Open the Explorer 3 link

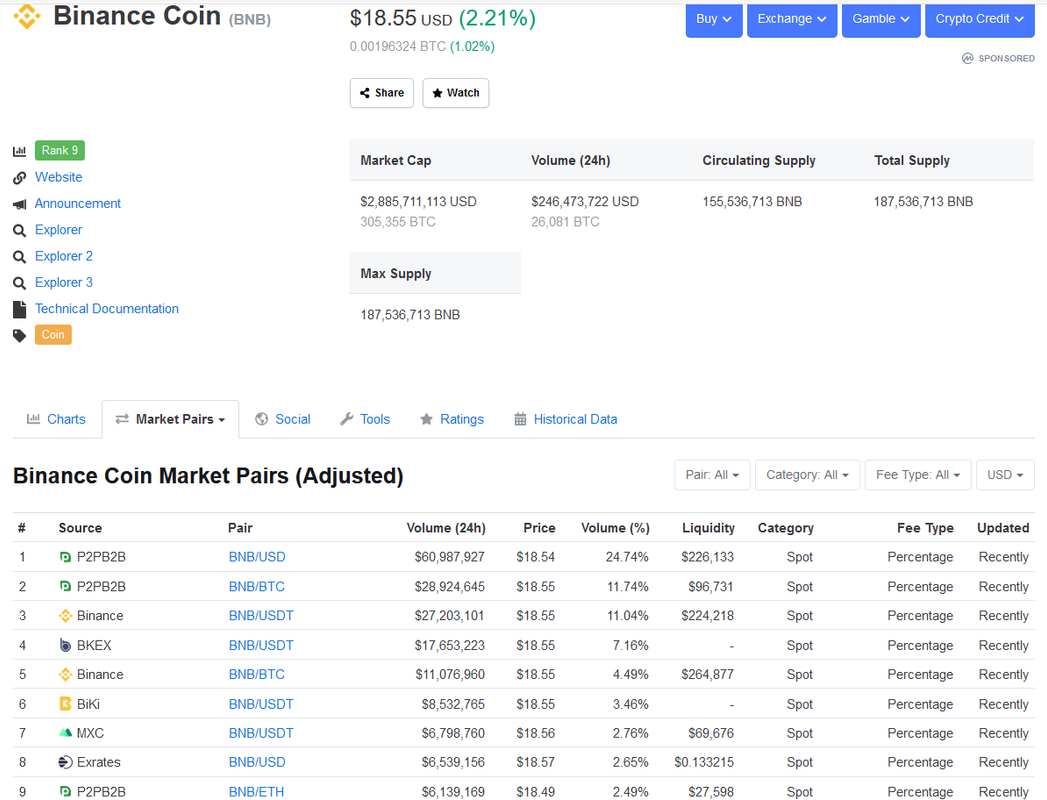click(64, 282)
